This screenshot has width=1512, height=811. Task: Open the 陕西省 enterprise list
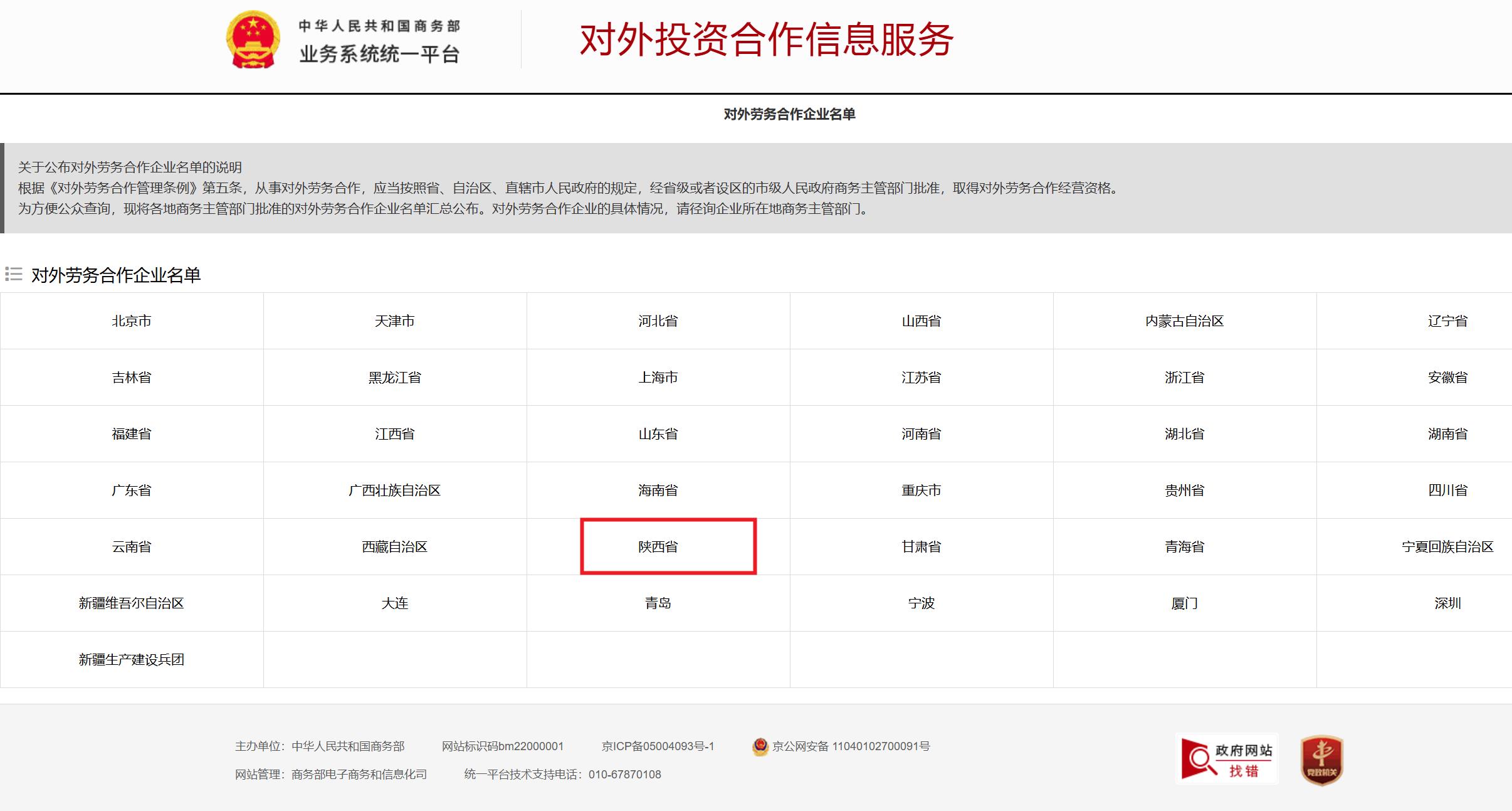point(658,547)
